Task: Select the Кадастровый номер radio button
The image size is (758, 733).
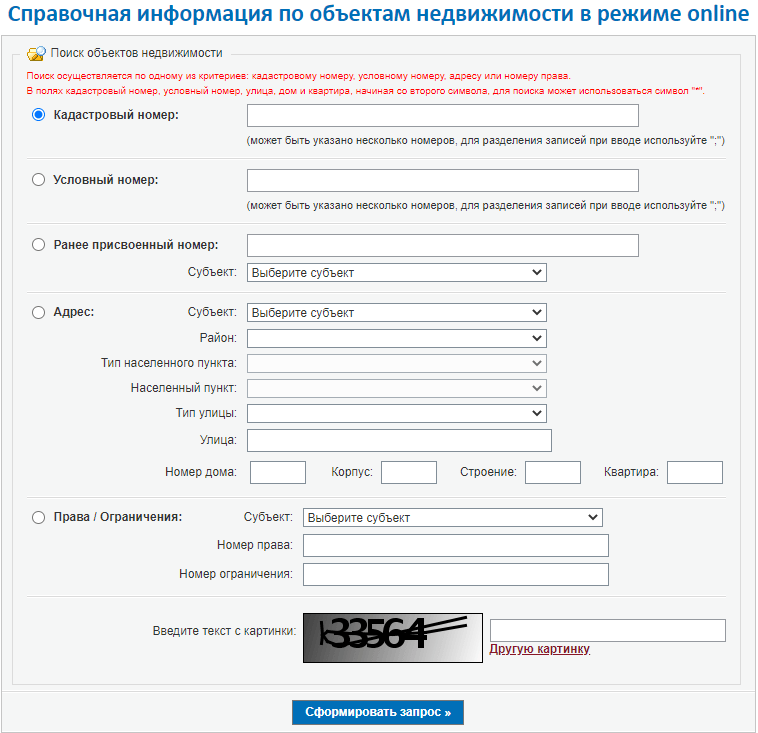Action: click(x=39, y=115)
